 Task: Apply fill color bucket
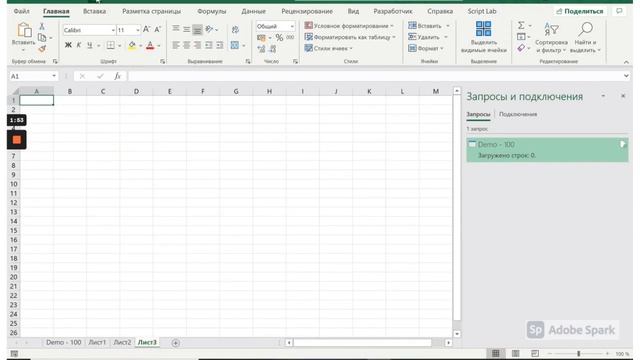(x=132, y=45)
